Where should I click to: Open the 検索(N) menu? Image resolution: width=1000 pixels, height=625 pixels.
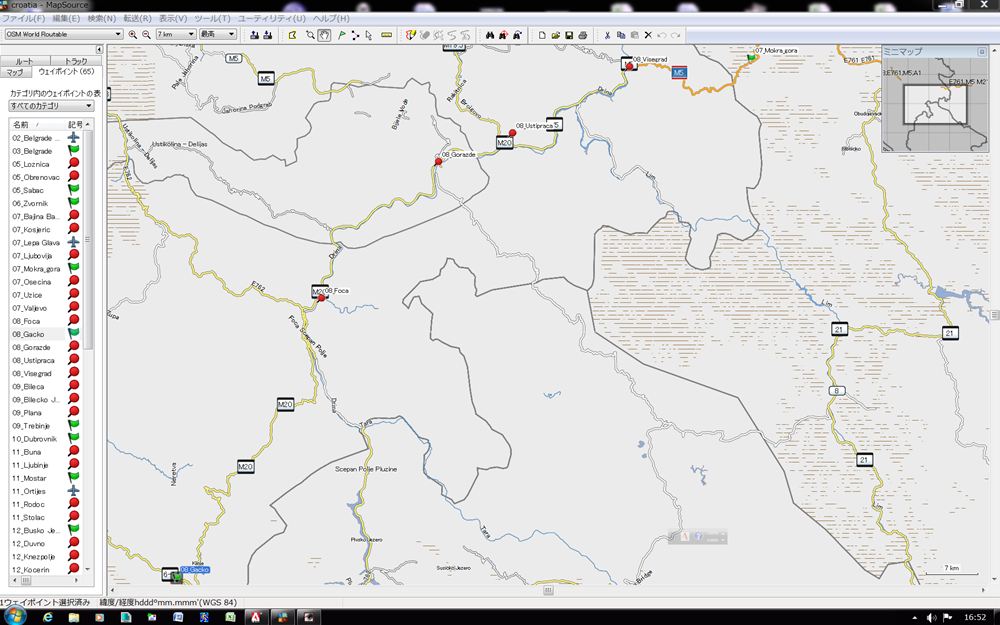102,18
